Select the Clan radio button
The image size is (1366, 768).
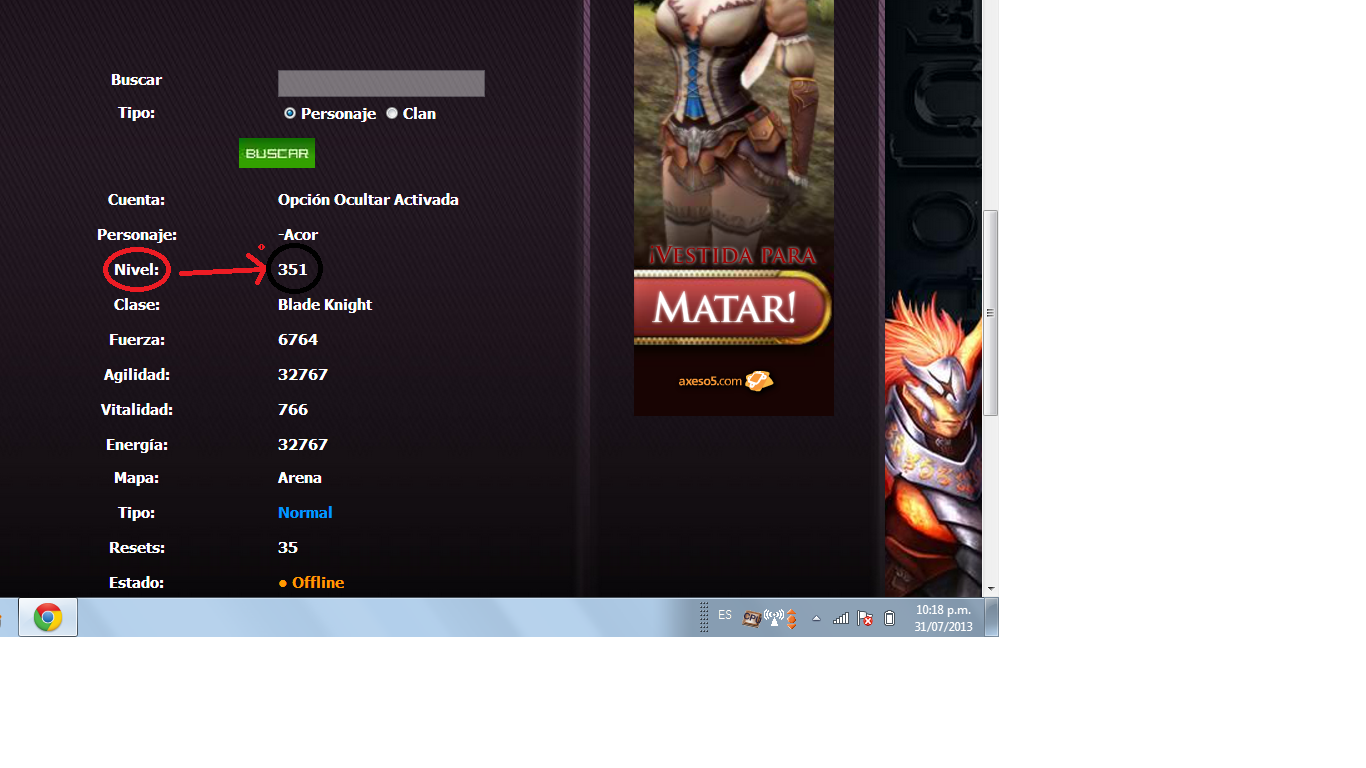[x=392, y=114]
